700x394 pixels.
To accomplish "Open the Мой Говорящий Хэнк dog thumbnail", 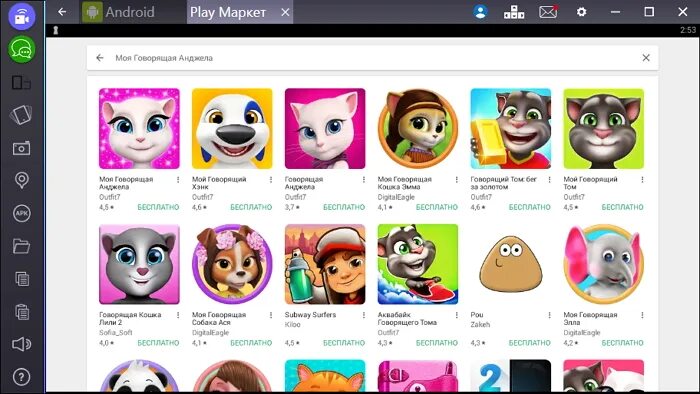I will (x=232, y=129).
